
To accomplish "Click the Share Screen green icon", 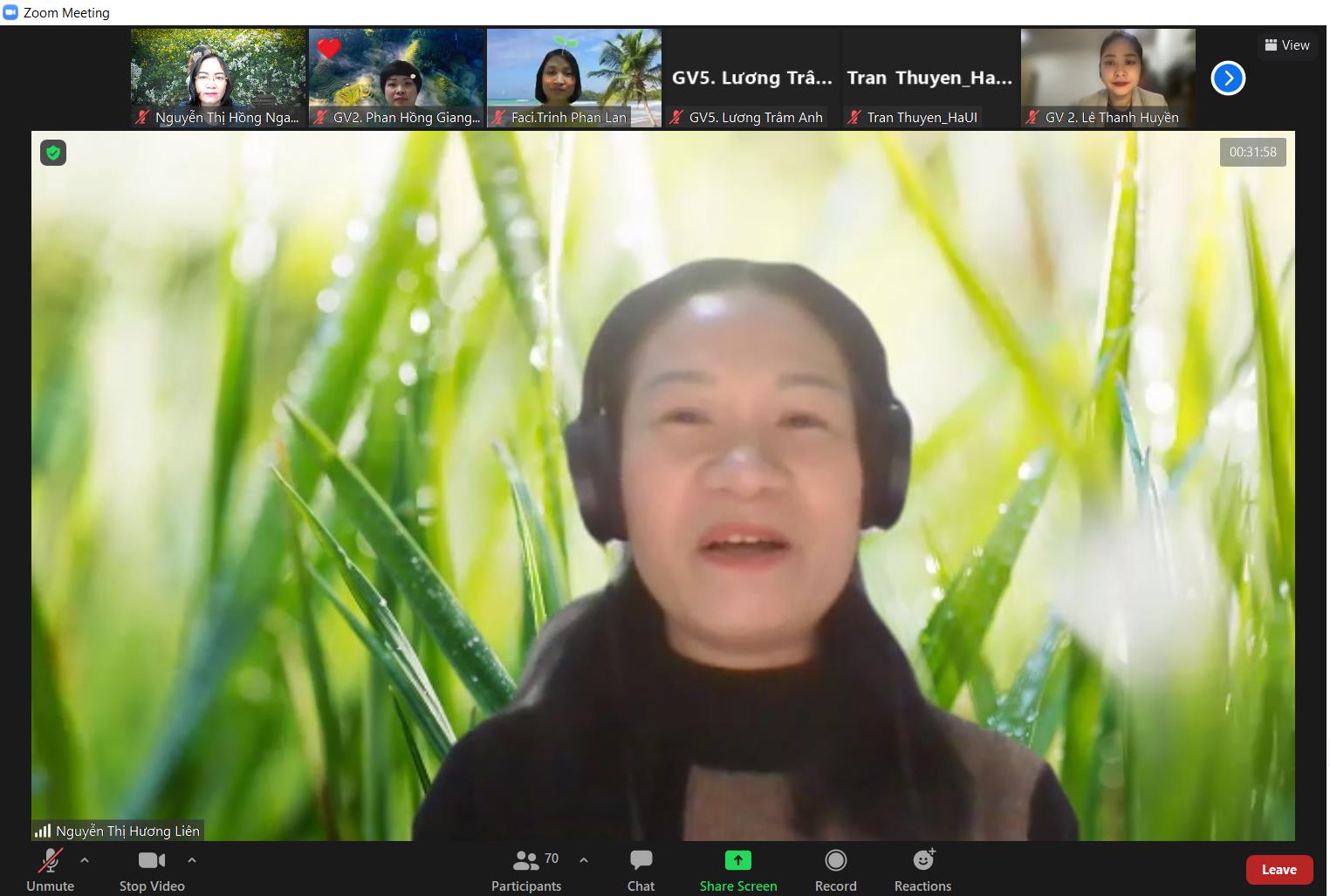I will [737, 860].
